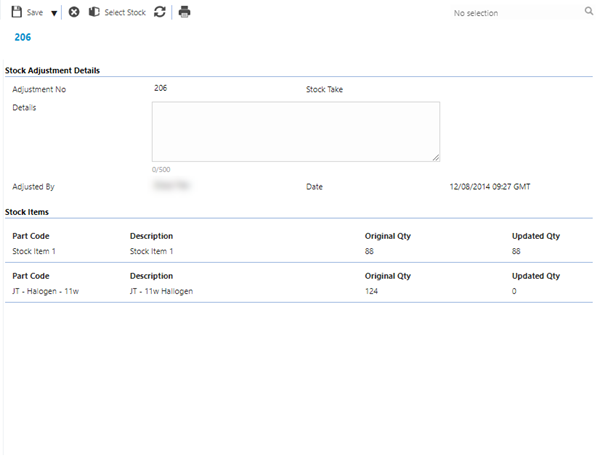Refresh the stock adjustment page

tap(160, 12)
